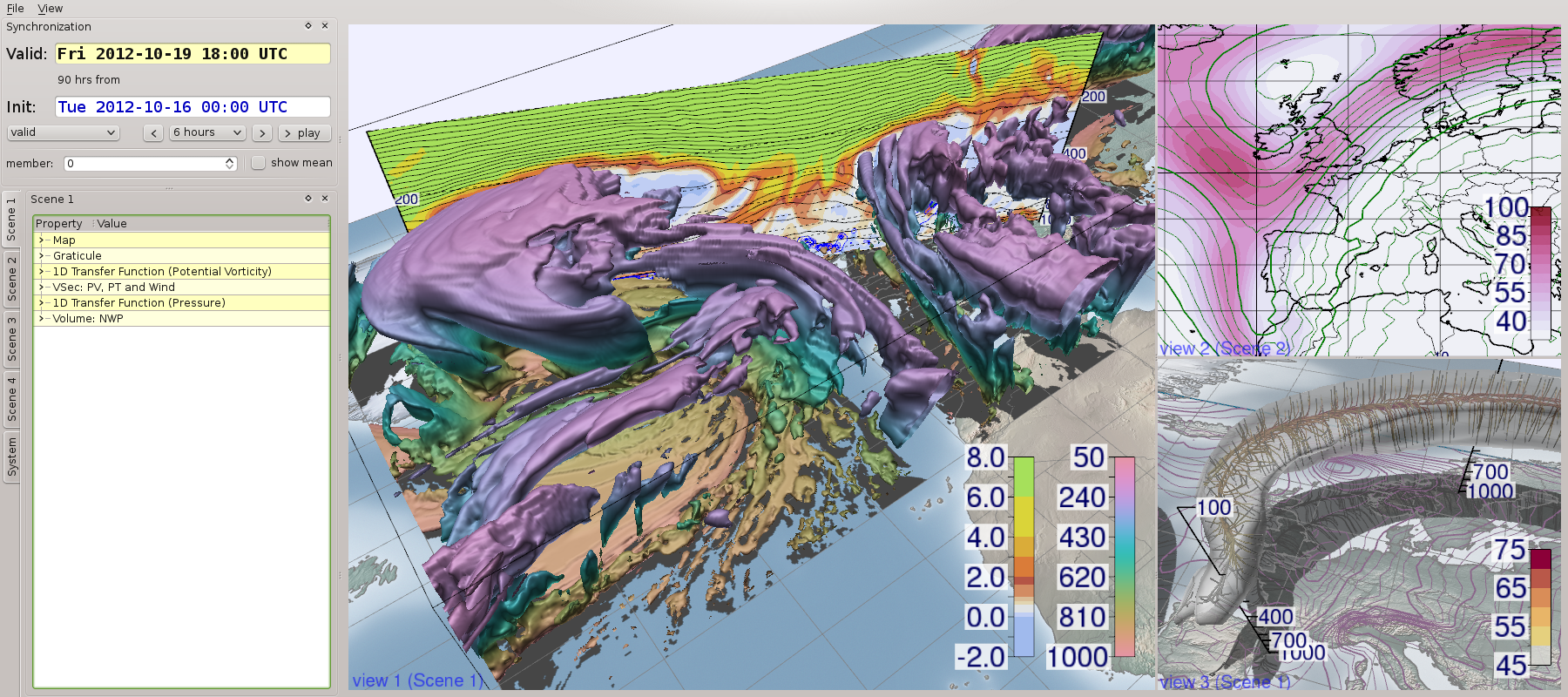Expand the Volume: NWP tree item
Screen dimensions: 1568x697
pyautogui.click(x=41, y=319)
